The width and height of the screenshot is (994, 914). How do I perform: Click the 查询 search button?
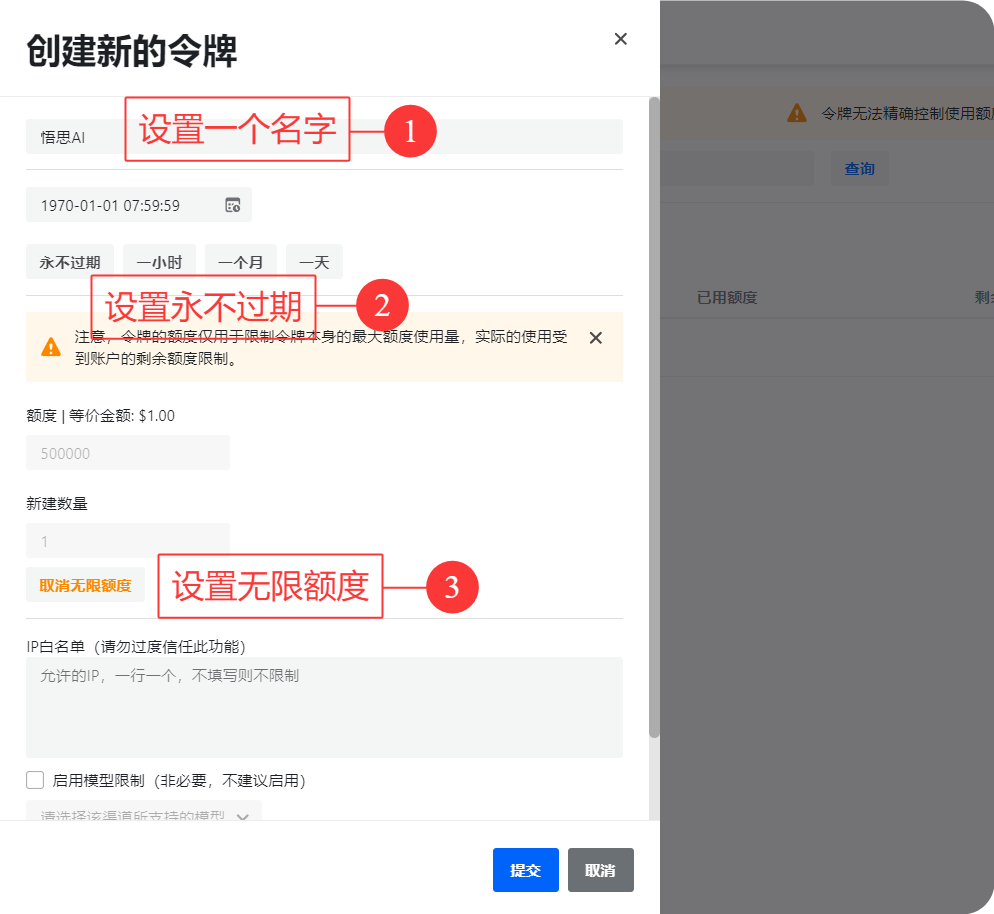859,168
